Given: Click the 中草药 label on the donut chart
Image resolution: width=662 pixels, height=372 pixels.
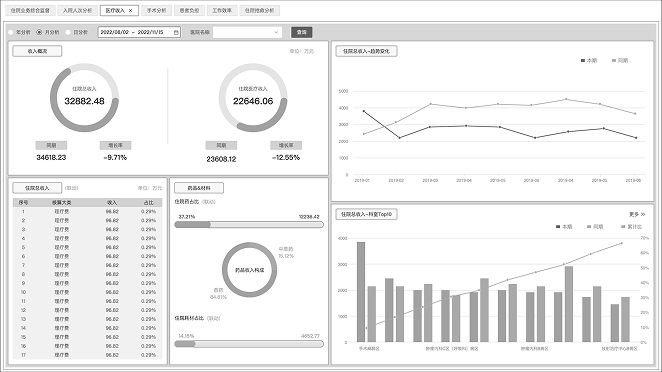Looking at the screenshot, I should click(x=286, y=249).
